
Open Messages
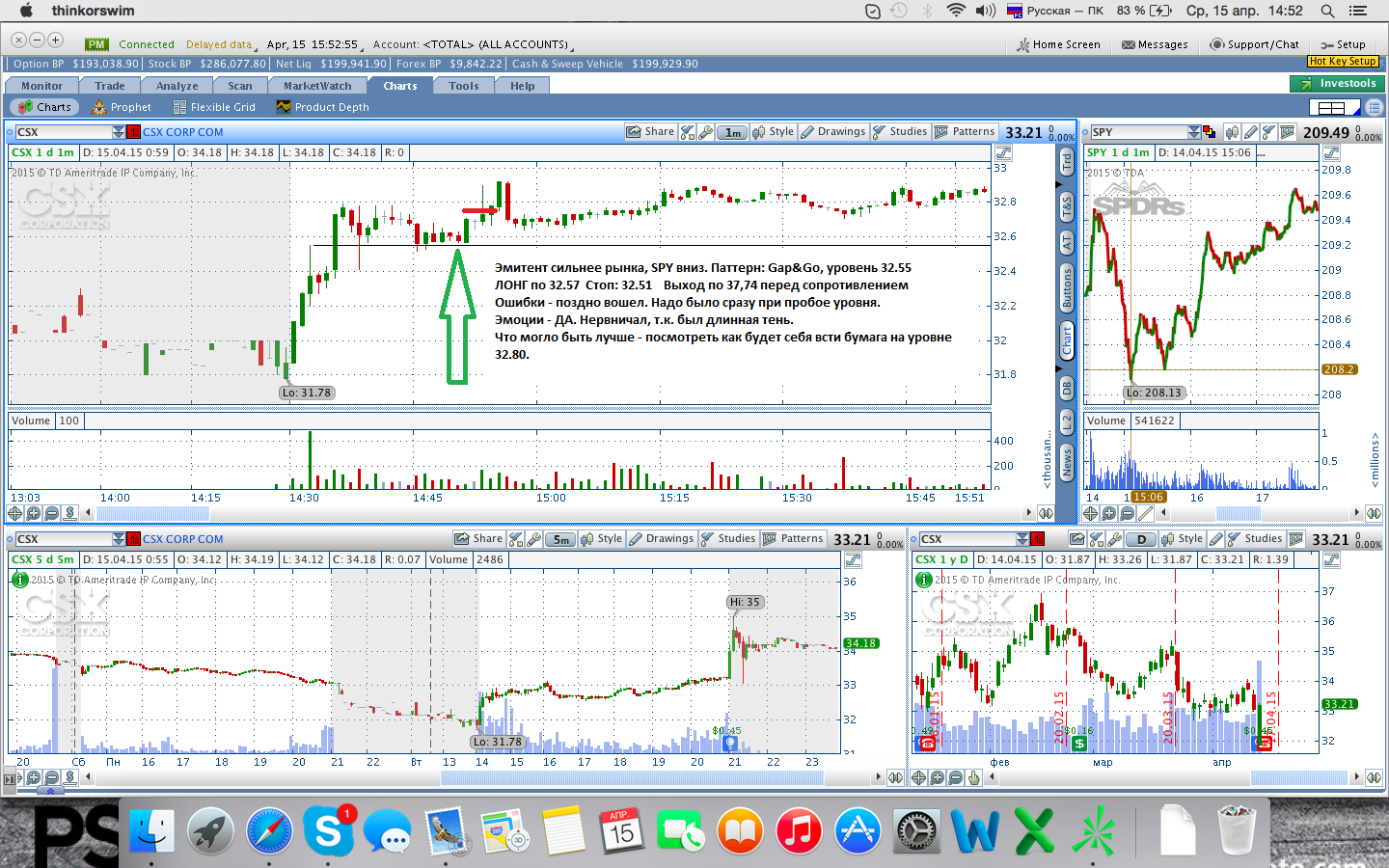(x=1155, y=44)
